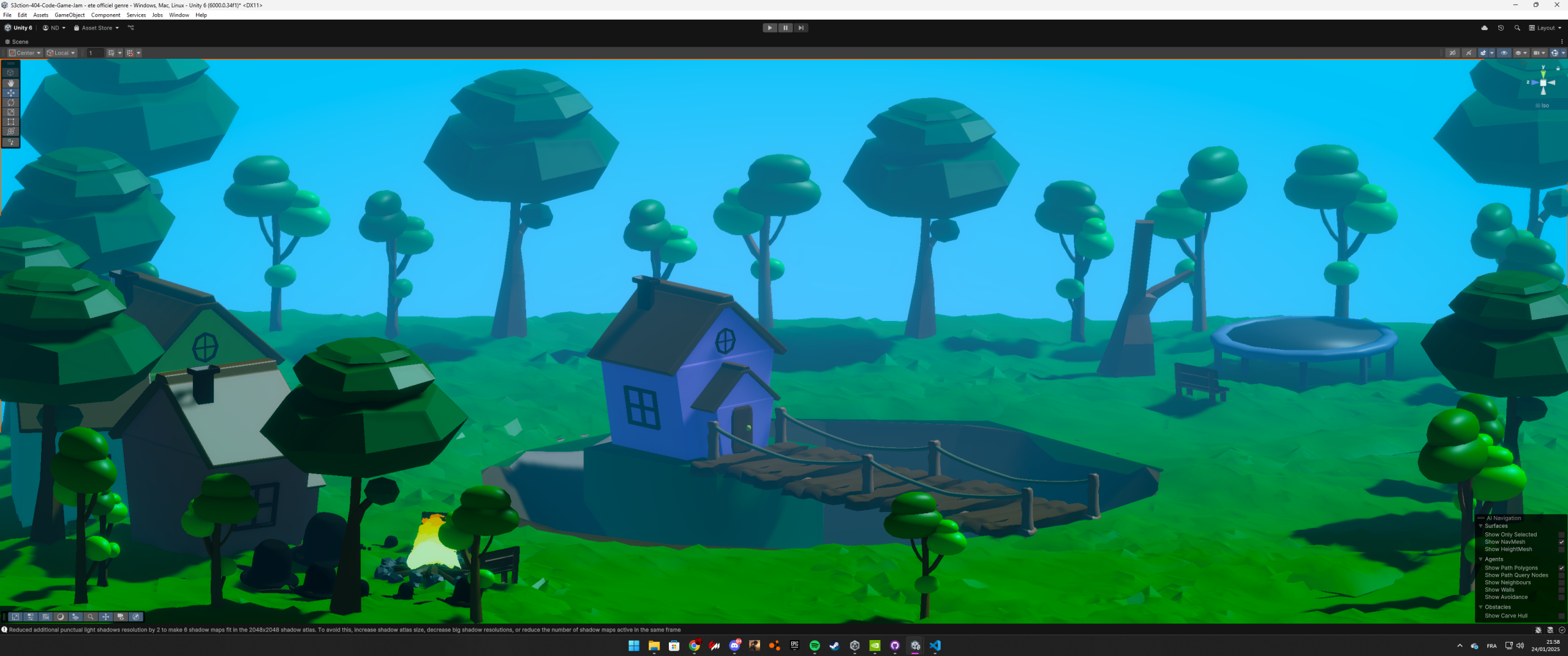Open the Undo History icon
The image size is (1568, 656).
(x=1501, y=28)
